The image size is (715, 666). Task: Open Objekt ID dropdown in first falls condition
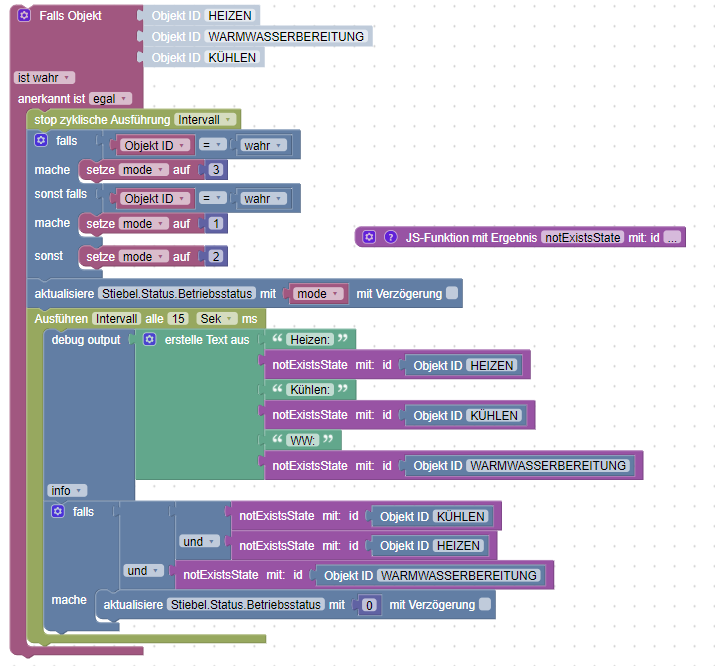[x=155, y=145]
